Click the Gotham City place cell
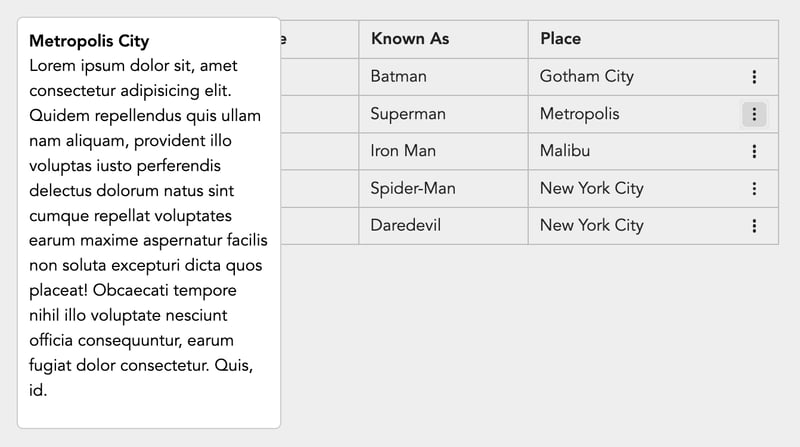Screen dimensions: 800x447 [587, 77]
